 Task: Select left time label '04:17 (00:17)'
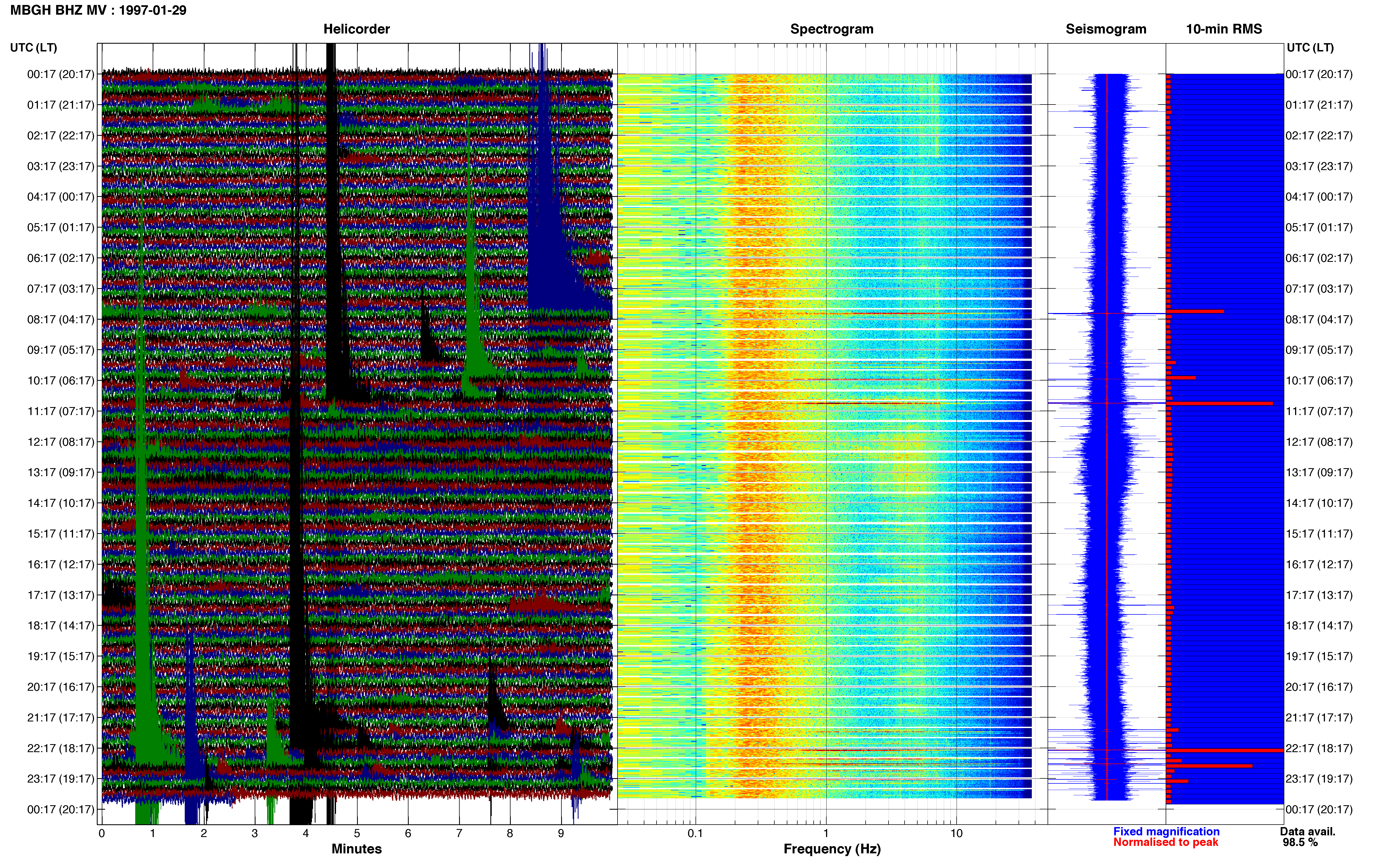click(x=61, y=197)
